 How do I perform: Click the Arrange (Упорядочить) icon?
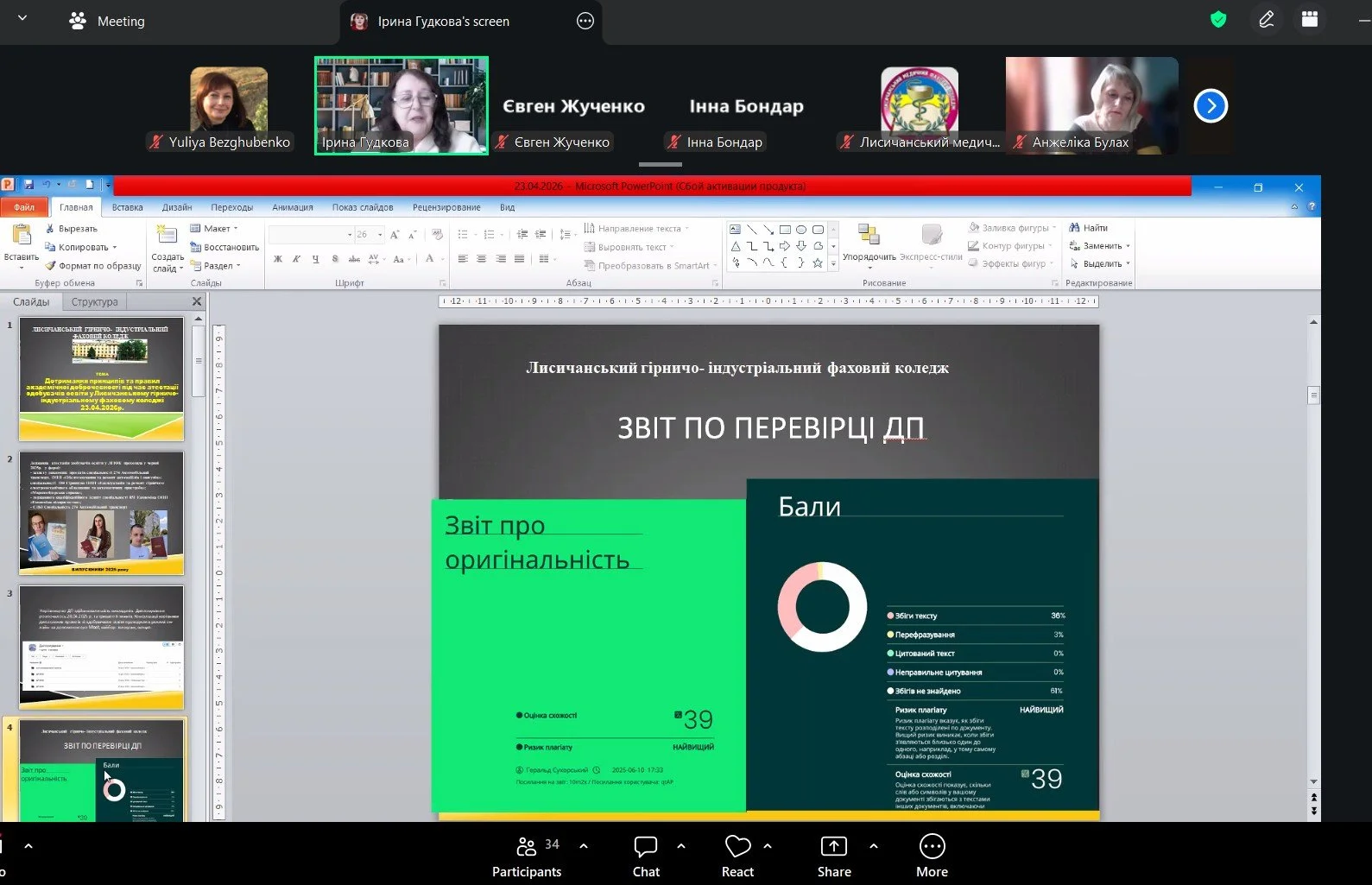pyautogui.click(x=869, y=234)
